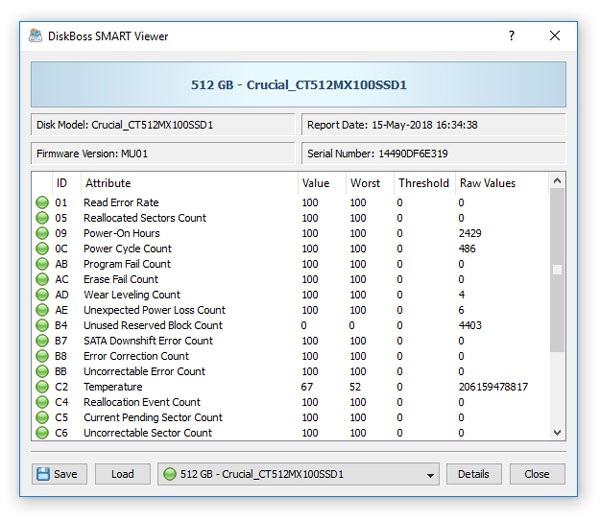Select the Uncorrectable Error Count attribute

coord(144,371)
